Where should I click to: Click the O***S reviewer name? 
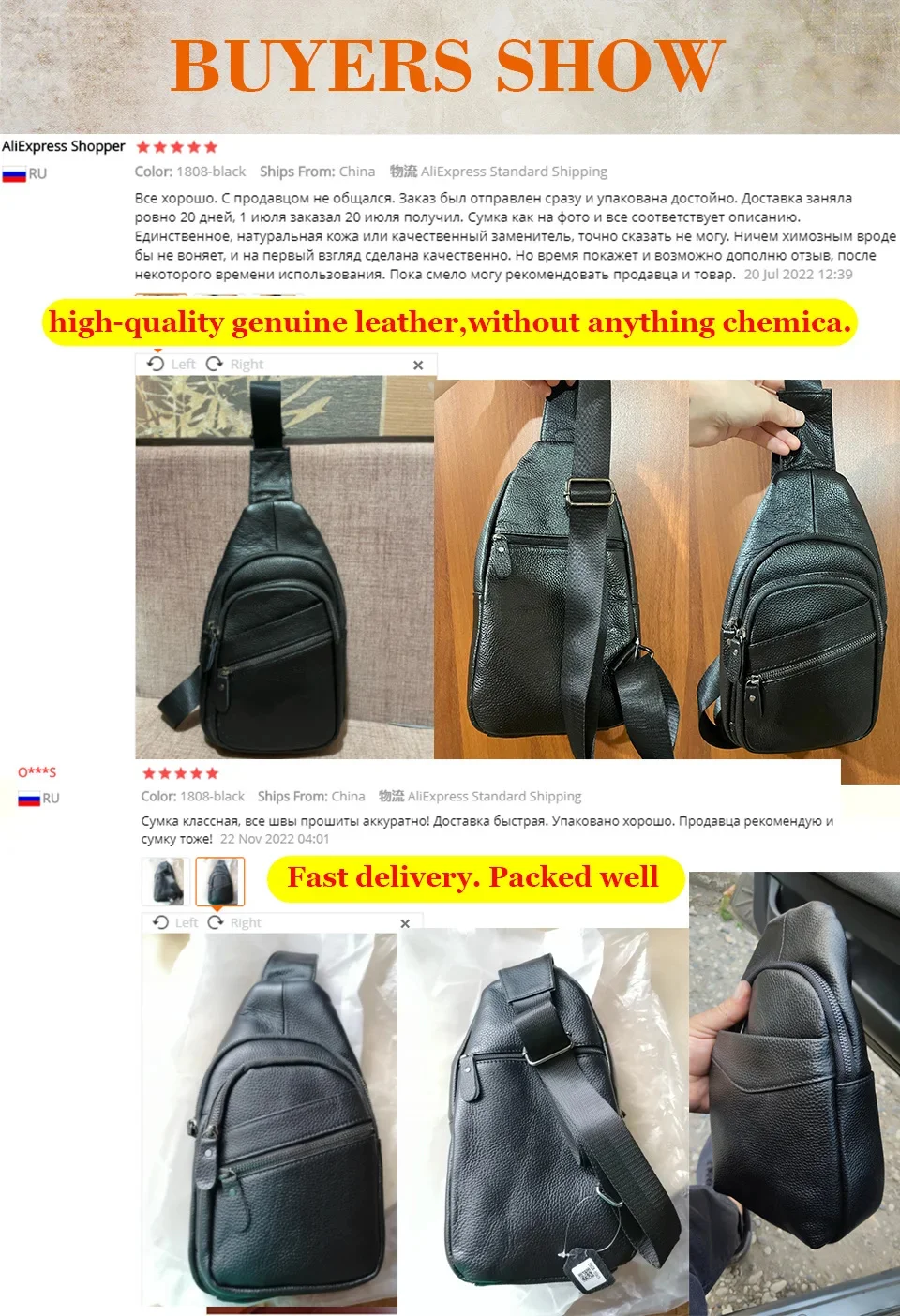click(x=37, y=772)
